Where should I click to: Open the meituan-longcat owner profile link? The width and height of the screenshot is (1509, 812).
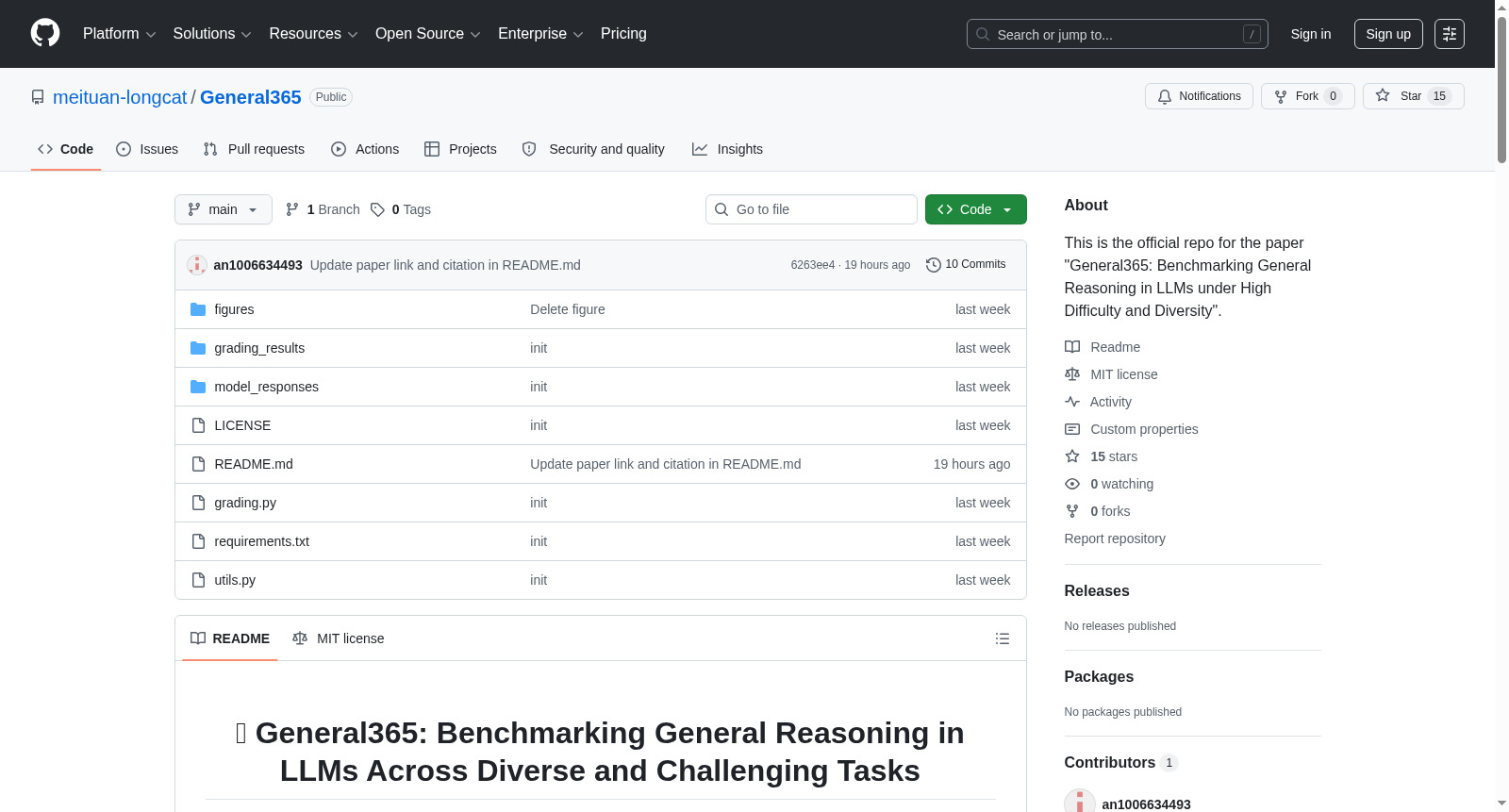click(x=120, y=97)
